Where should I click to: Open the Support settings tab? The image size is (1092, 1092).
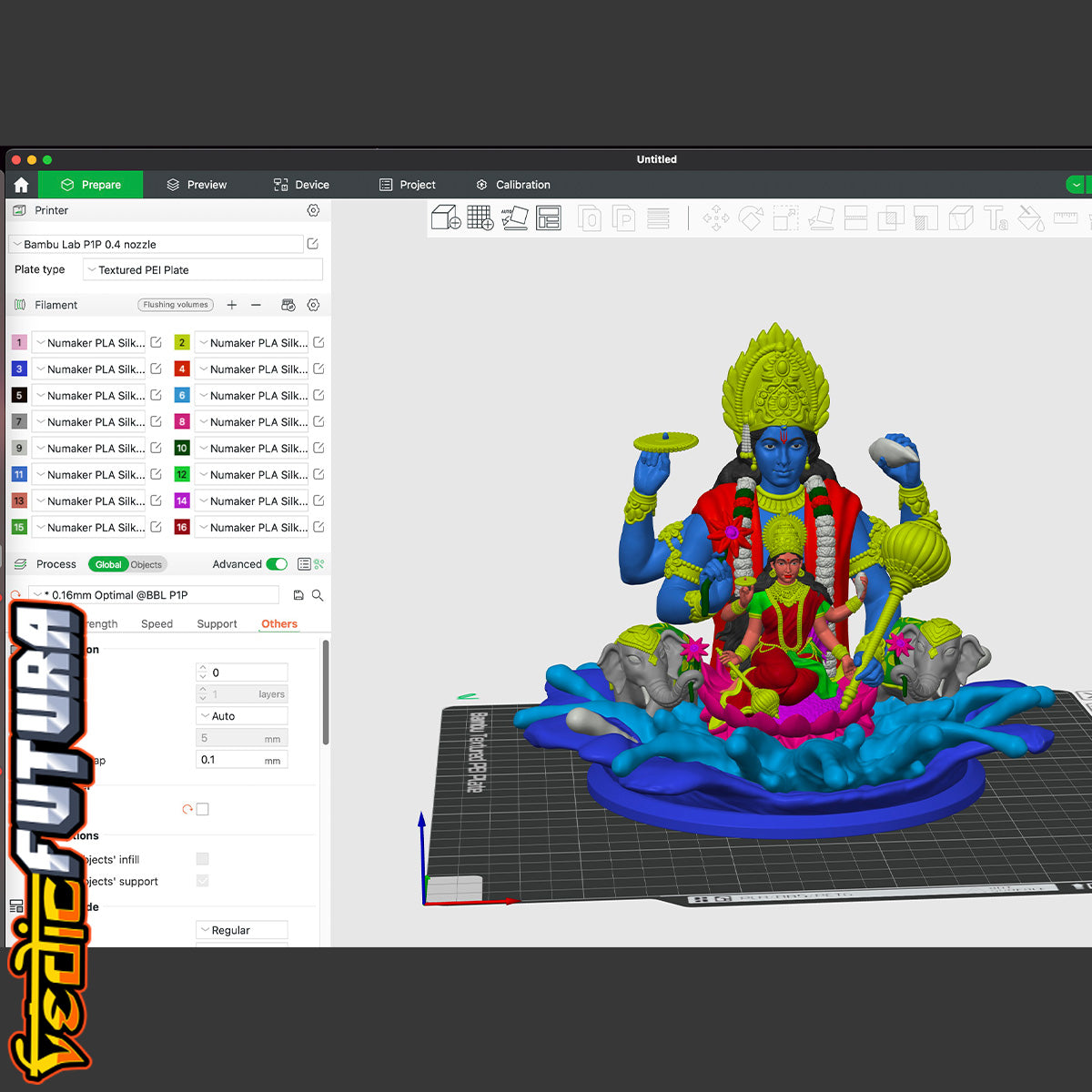click(217, 624)
